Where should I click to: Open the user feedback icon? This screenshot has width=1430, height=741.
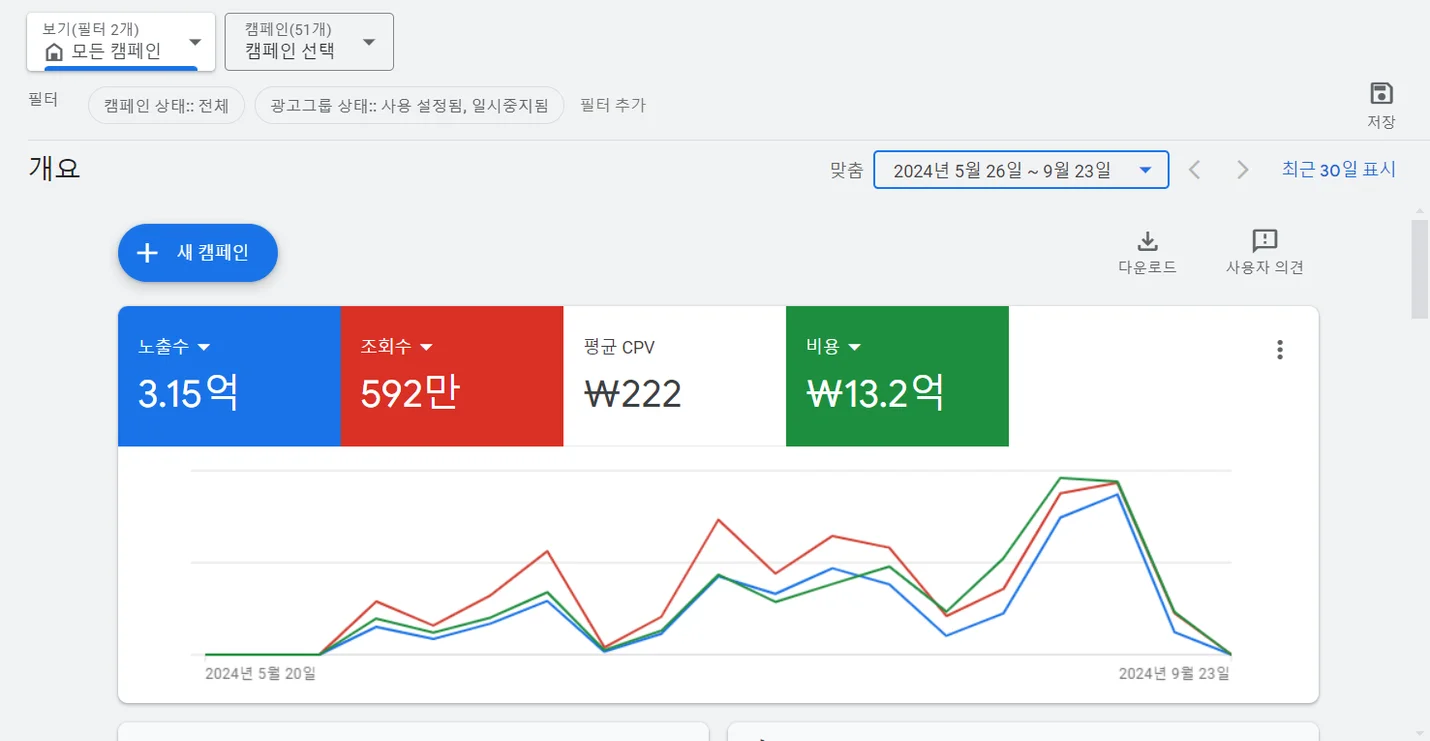coord(1265,241)
